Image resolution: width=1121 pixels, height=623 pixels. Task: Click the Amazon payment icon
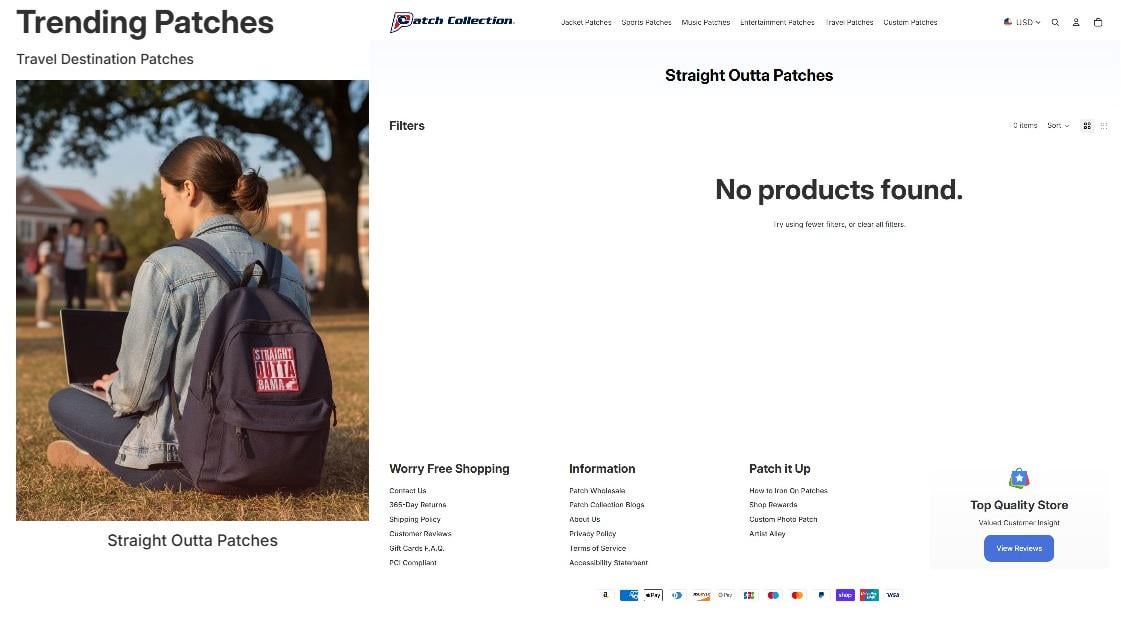coord(605,595)
